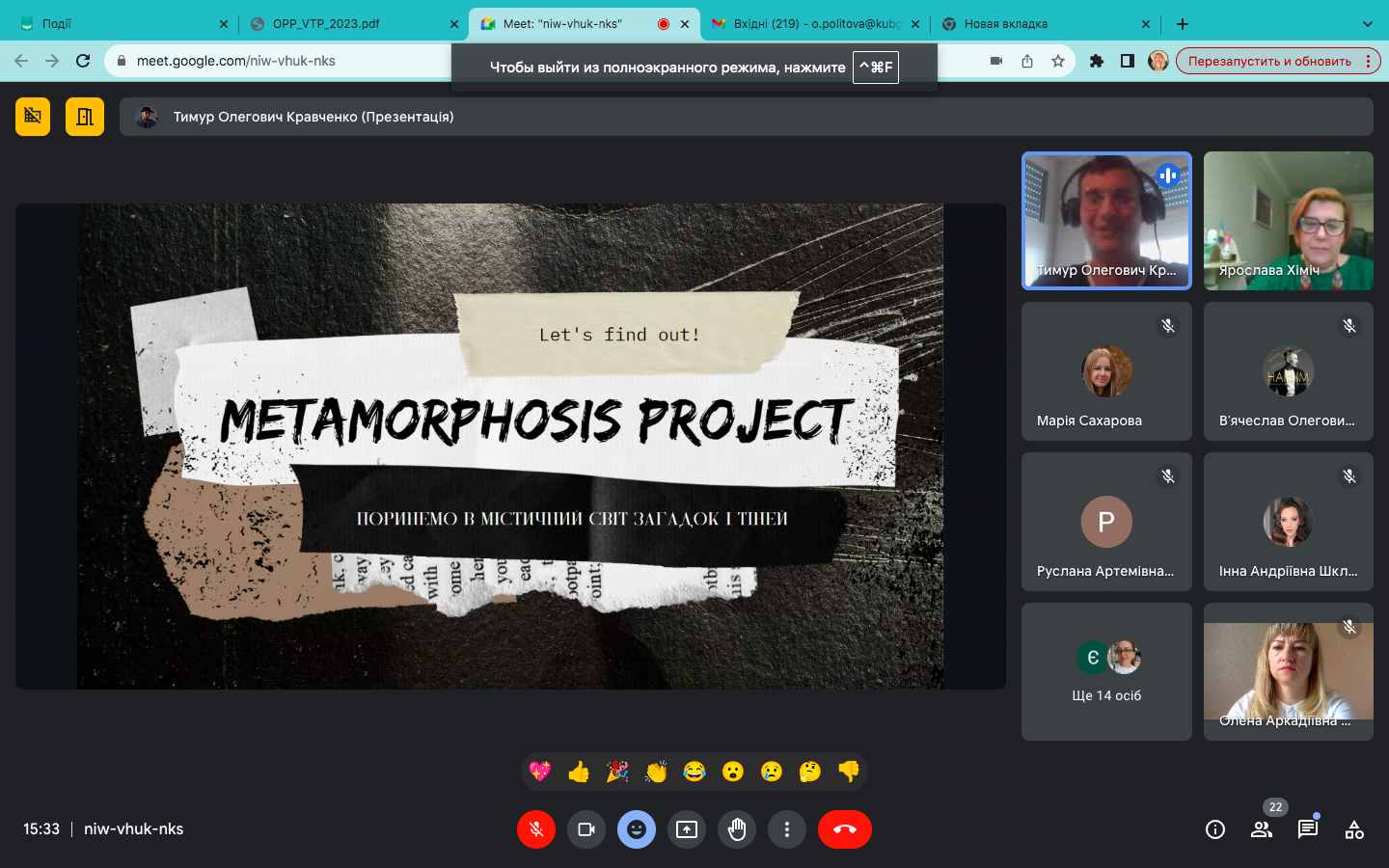Click the present screen button
Viewport: 1389px width, 868px height.
[687, 829]
